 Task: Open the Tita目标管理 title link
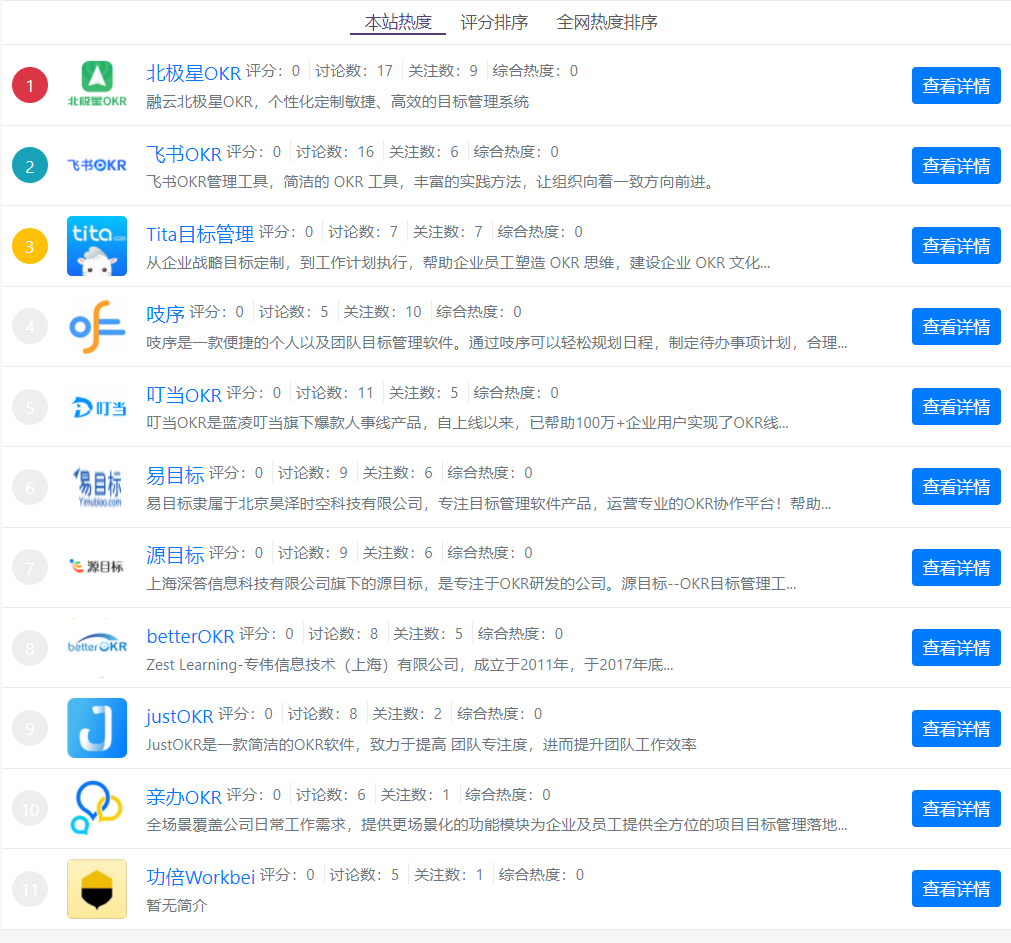click(x=200, y=234)
